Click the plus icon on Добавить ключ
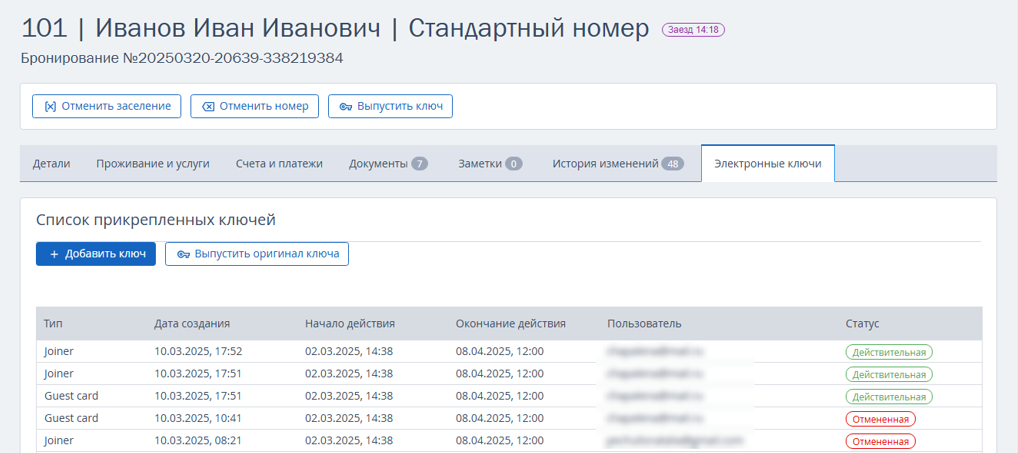The width and height of the screenshot is (1018, 453). [55, 254]
